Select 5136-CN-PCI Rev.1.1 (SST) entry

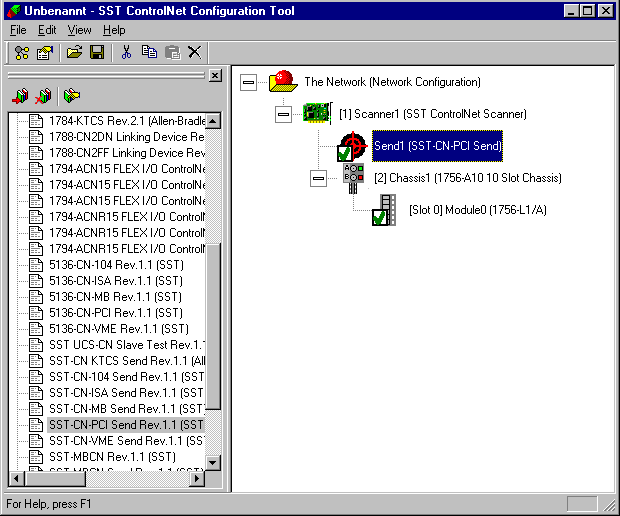(x=116, y=313)
